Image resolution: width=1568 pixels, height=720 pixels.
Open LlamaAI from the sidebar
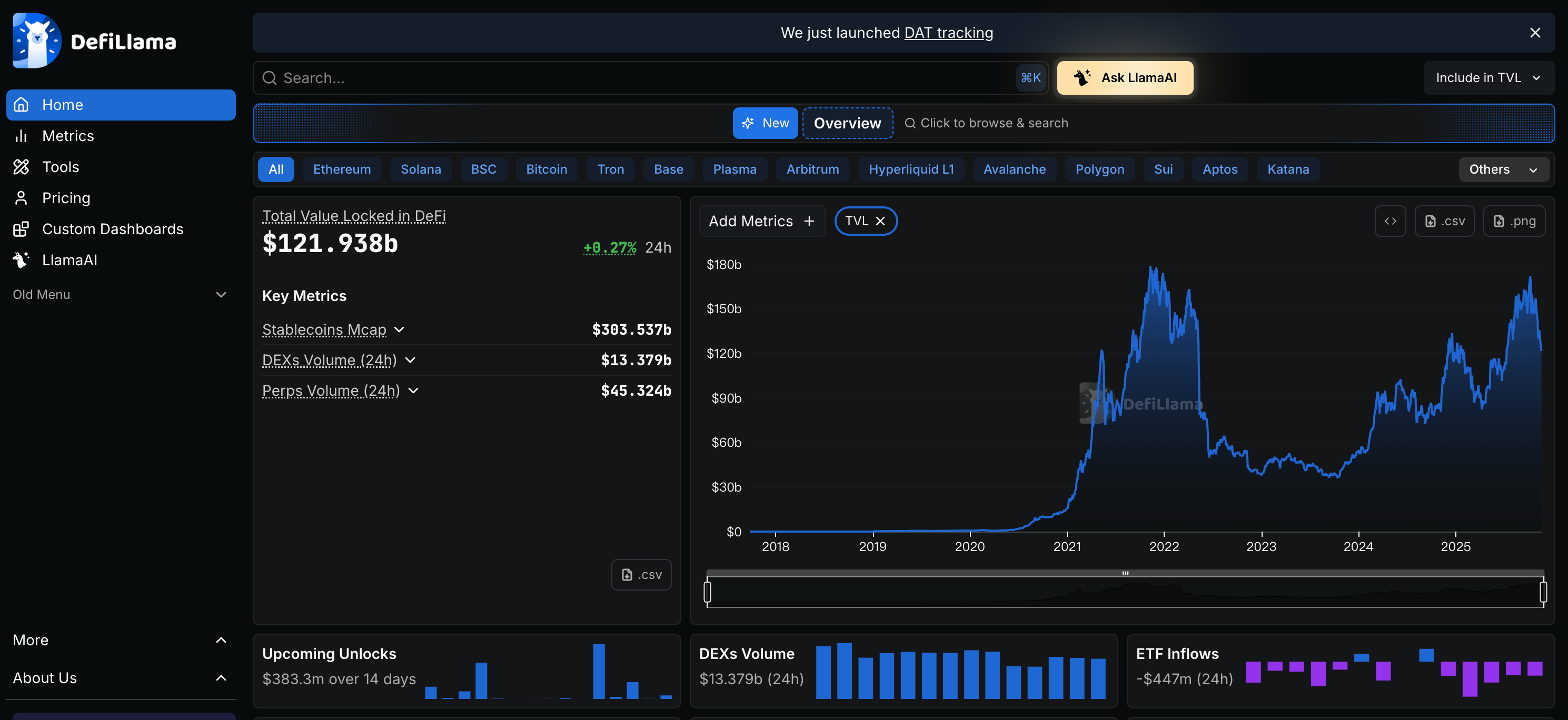click(x=70, y=260)
